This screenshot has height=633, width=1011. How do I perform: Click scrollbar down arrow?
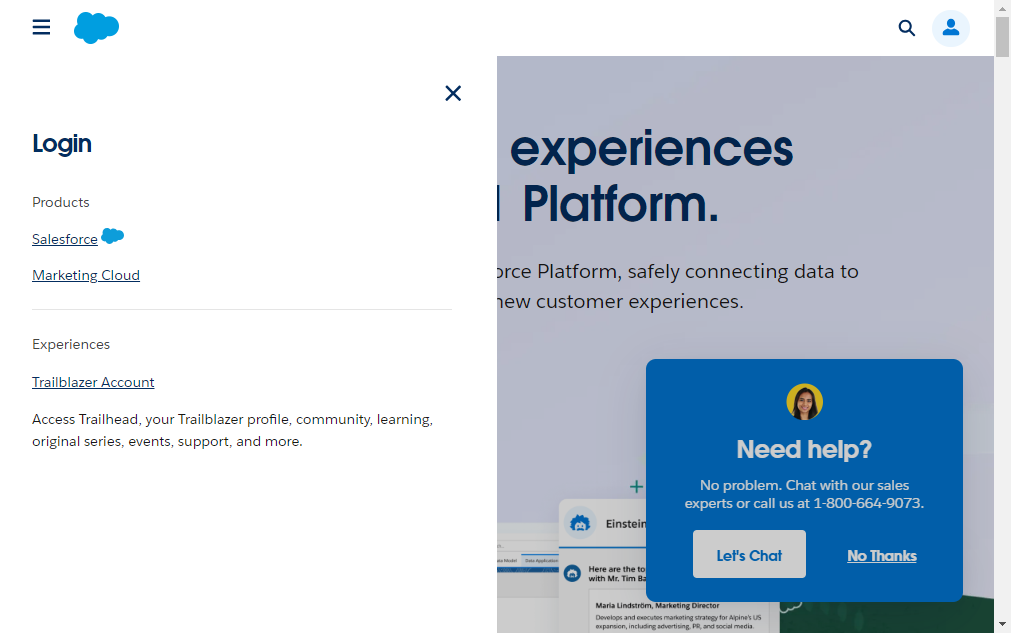1002,624
